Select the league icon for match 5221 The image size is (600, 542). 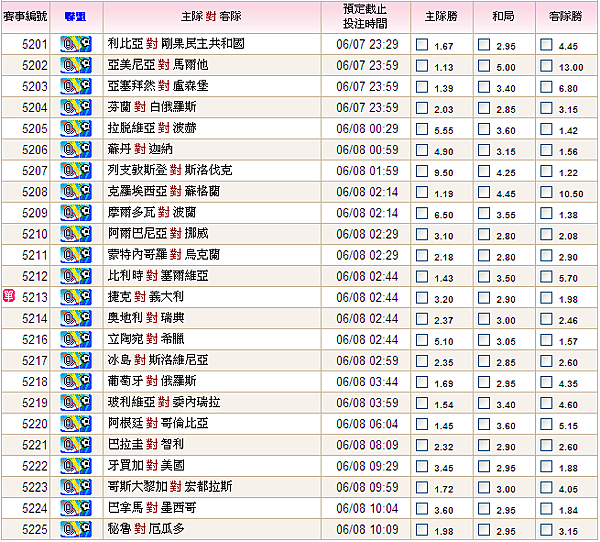(x=76, y=445)
